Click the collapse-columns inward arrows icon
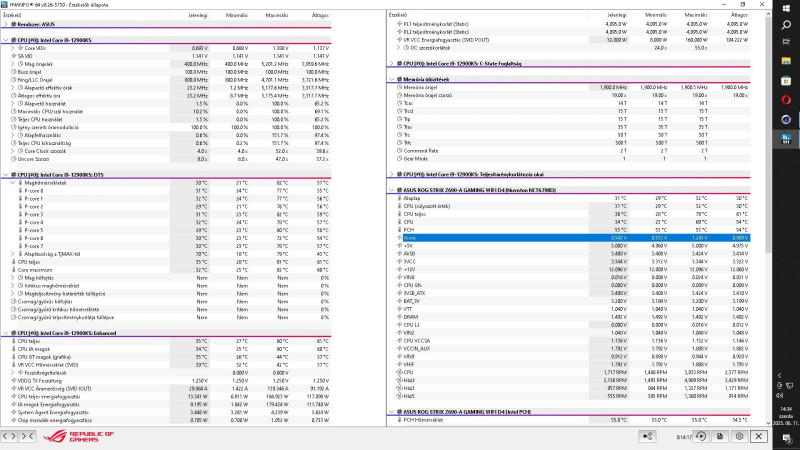The width and height of the screenshot is (800, 450). coord(27,436)
